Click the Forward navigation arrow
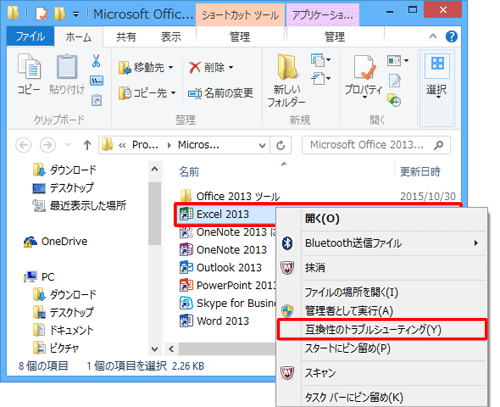The image size is (500, 407). coord(48,145)
